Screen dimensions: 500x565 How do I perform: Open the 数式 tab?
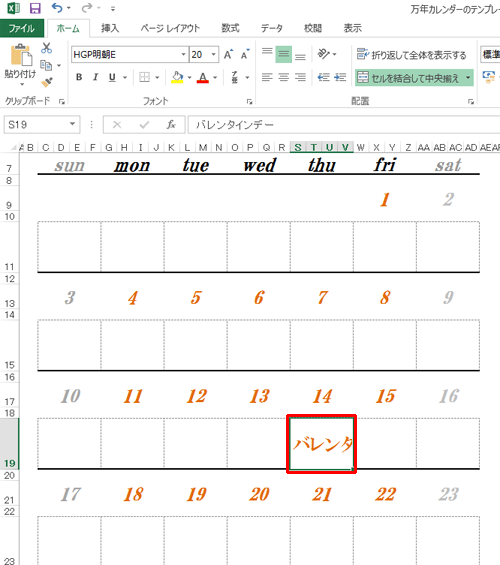pos(230,28)
